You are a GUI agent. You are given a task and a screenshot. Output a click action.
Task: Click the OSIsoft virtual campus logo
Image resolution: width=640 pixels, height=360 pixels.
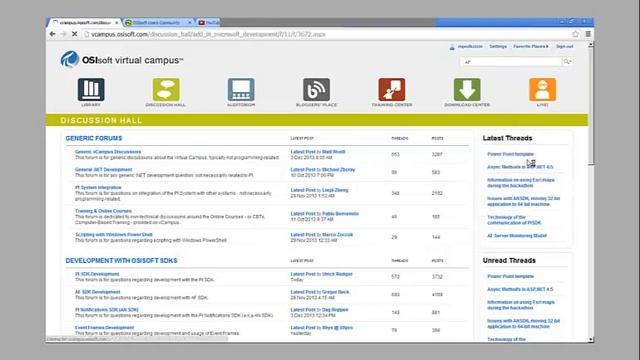coord(122,60)
